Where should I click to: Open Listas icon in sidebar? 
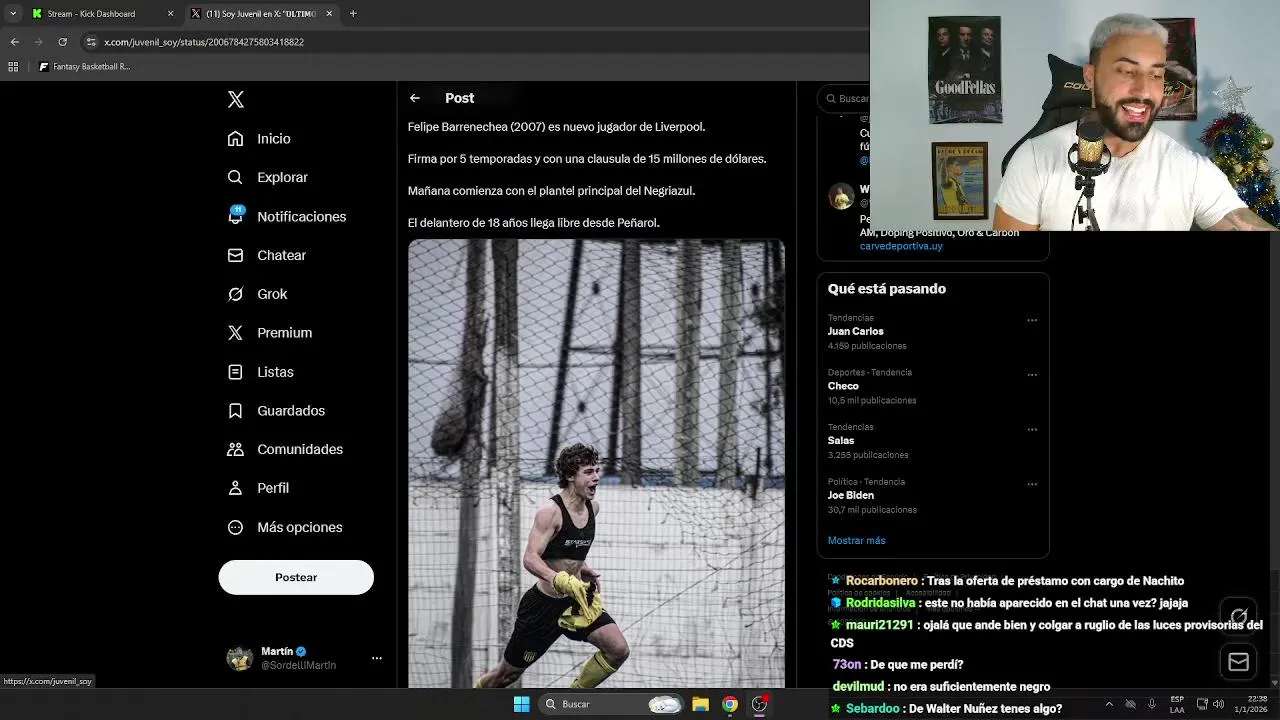pos(235,372)
